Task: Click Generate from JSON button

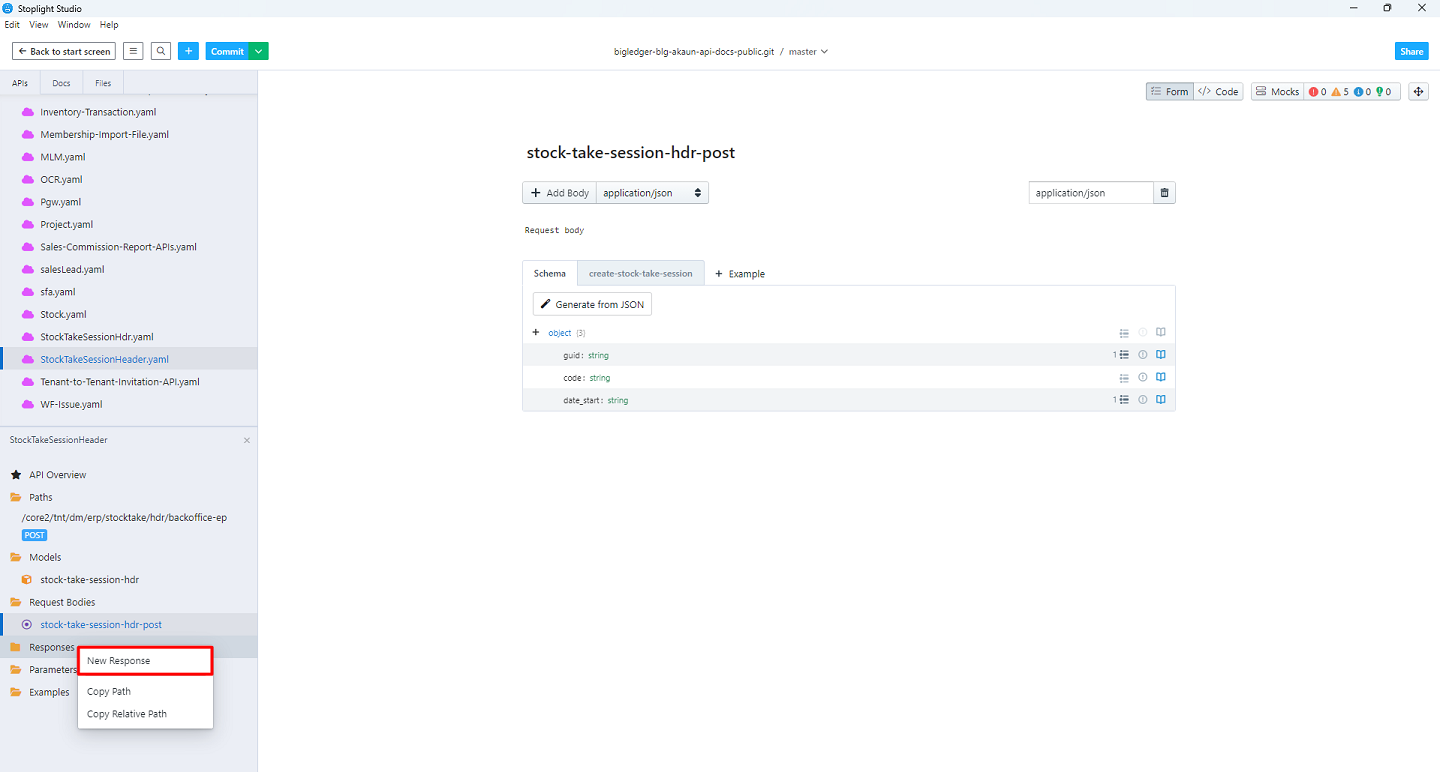Action: [x=592, y=304]
